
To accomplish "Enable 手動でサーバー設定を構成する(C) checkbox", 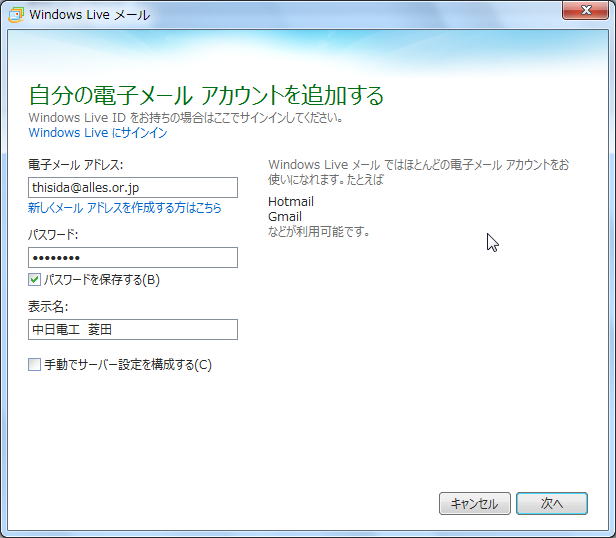I will point(34,364).
